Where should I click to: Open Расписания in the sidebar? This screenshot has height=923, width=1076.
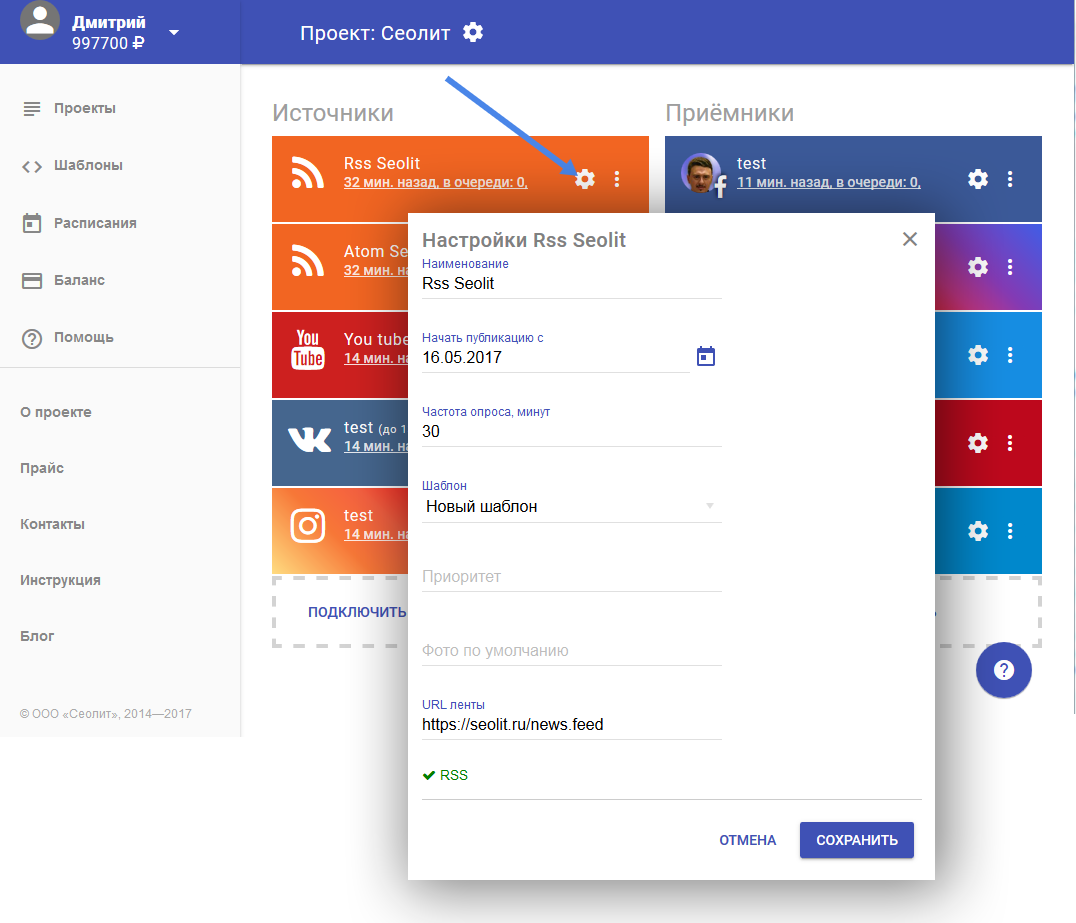click(95, 223)
